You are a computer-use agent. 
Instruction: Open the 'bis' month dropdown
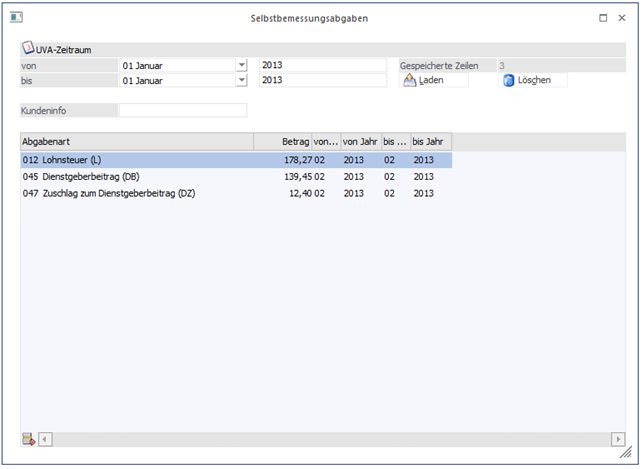(241, 80)
